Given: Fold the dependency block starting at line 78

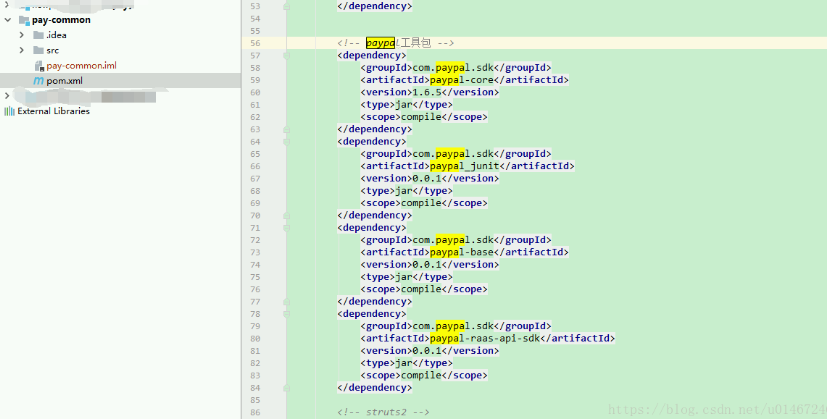Looking at the screenshot, I should pyautogui.click(x=286, y=314).
